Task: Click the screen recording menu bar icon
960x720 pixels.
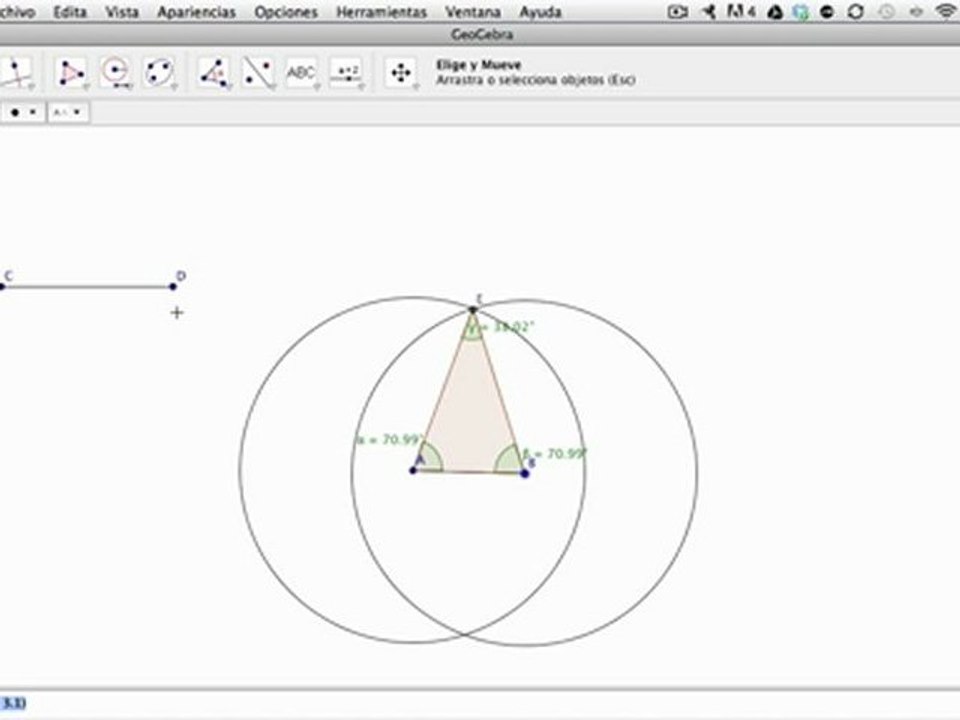Action: (x=677, y=12)
